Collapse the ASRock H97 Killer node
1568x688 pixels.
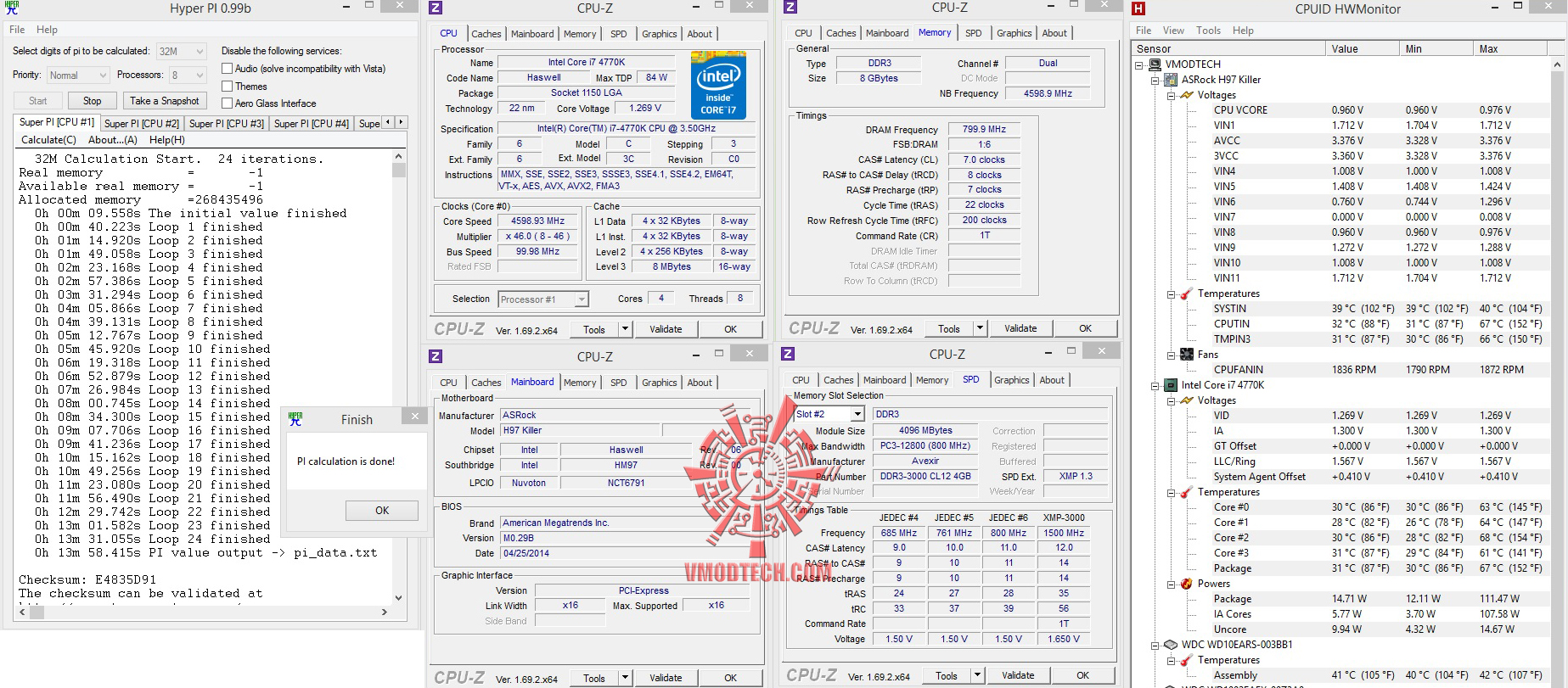click(1155, 80)
